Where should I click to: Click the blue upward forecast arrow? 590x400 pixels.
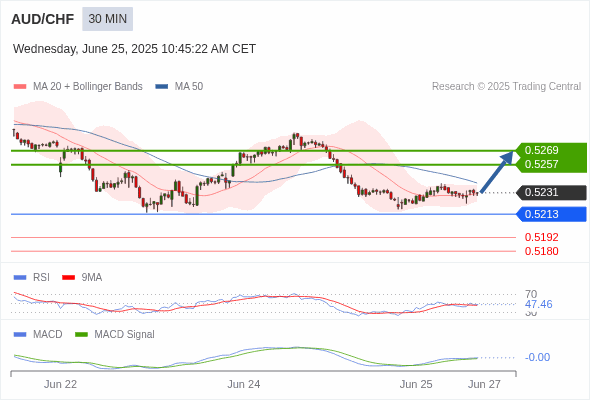point(497,172)
